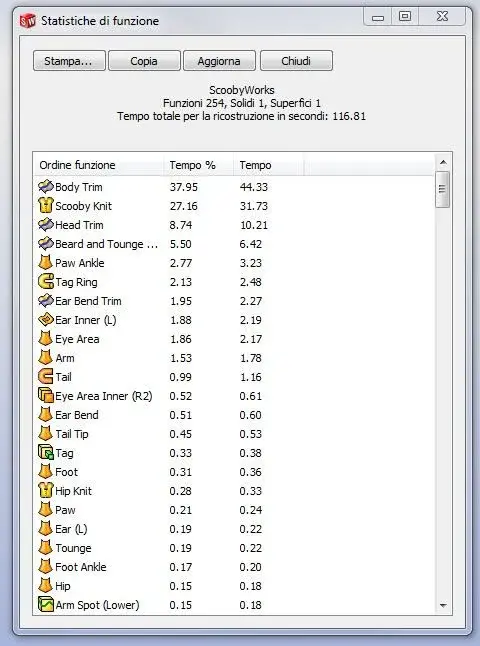Click the Arm Spot (Lower) icon
Viewport: 480px width, 646px height.
click(x=46, y=604)
